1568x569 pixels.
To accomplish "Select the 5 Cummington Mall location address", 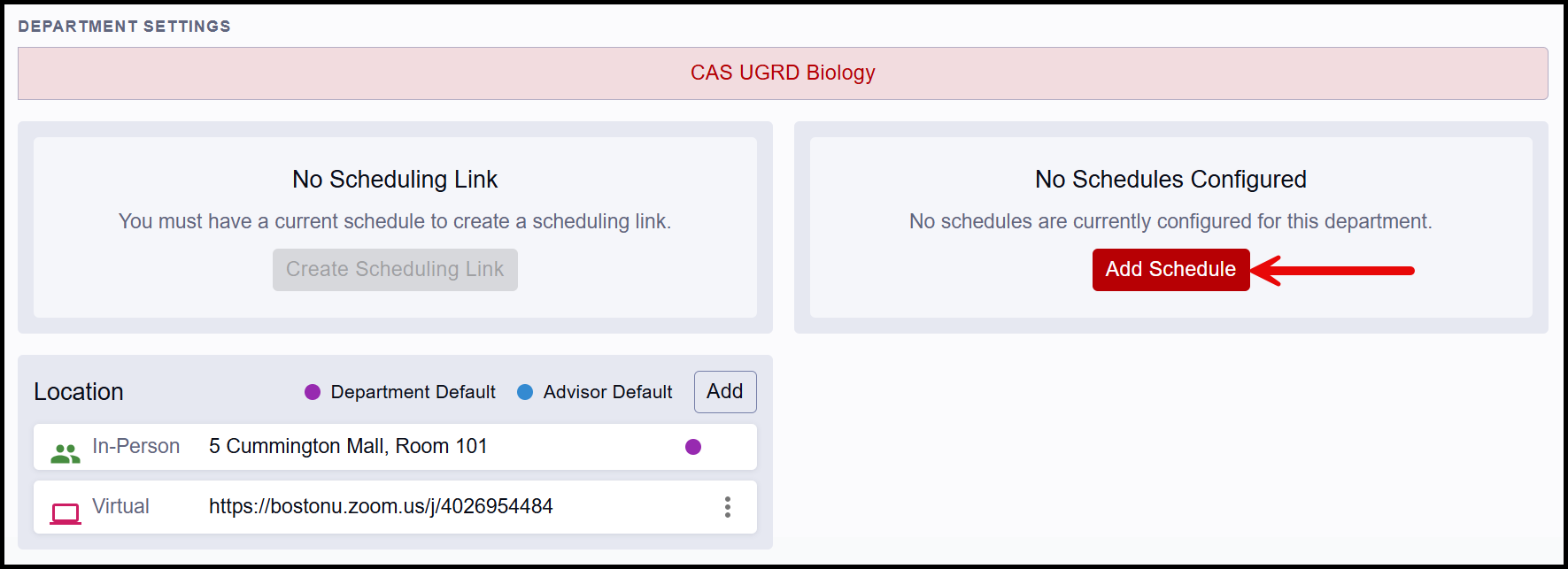I will [348, 446].
